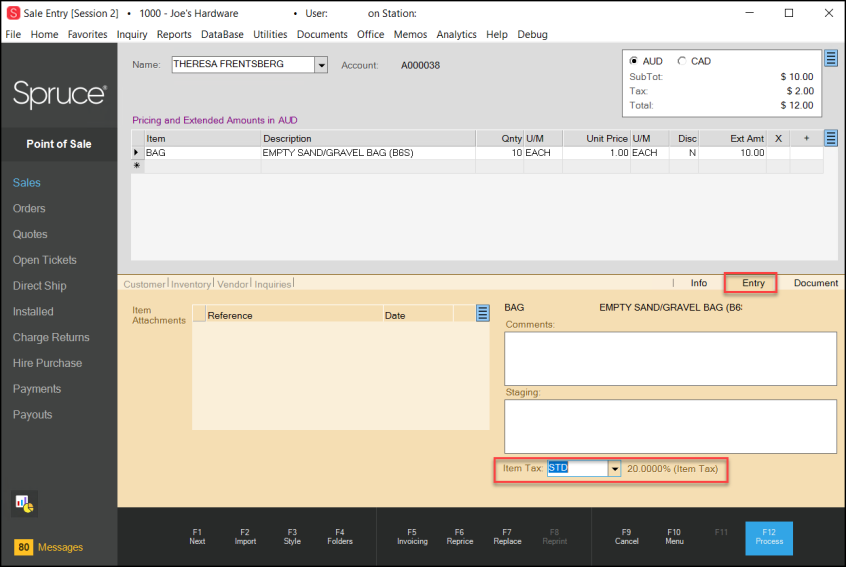This screenshot has width=846, height=567.
Task: Click the Item Tax STD field
Action: pyautogui.click(x=577, y=468)
